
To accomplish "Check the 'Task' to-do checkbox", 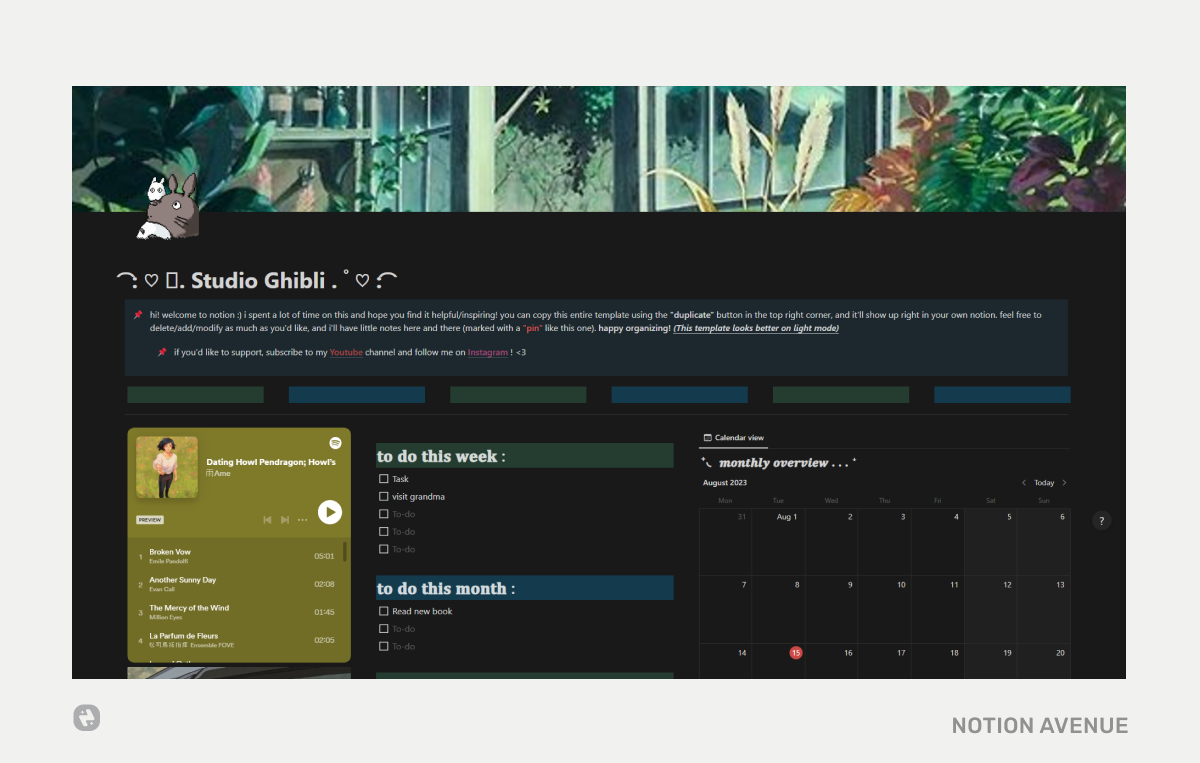I will point(384,479).
